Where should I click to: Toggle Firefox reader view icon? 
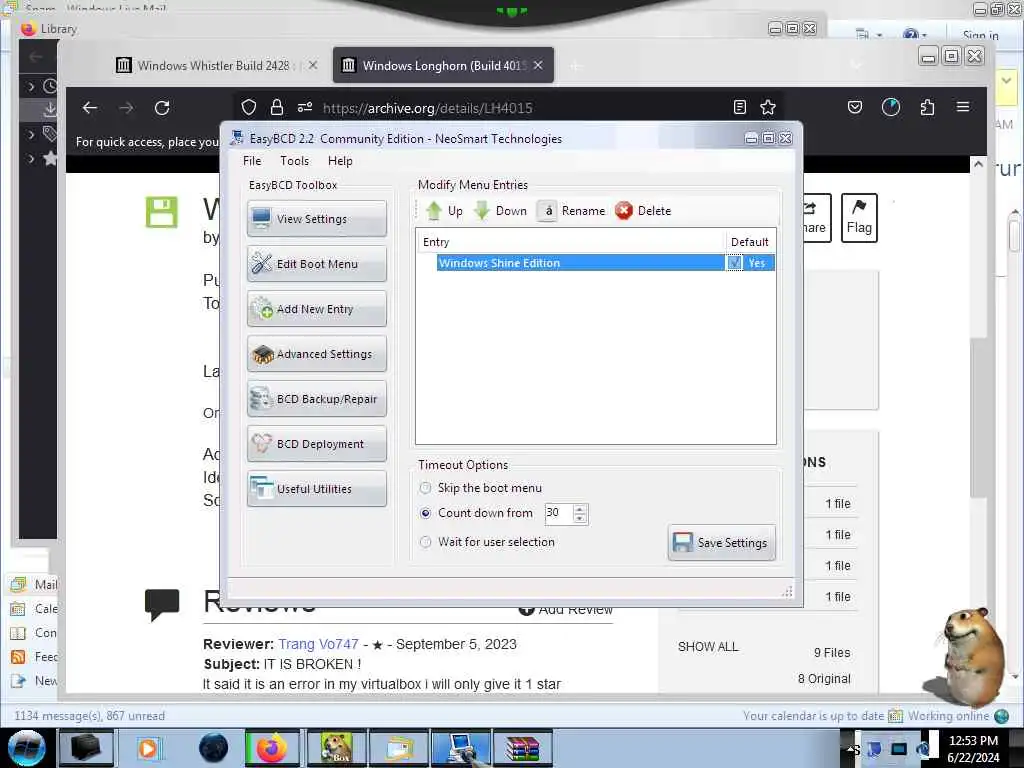[740, 107]
